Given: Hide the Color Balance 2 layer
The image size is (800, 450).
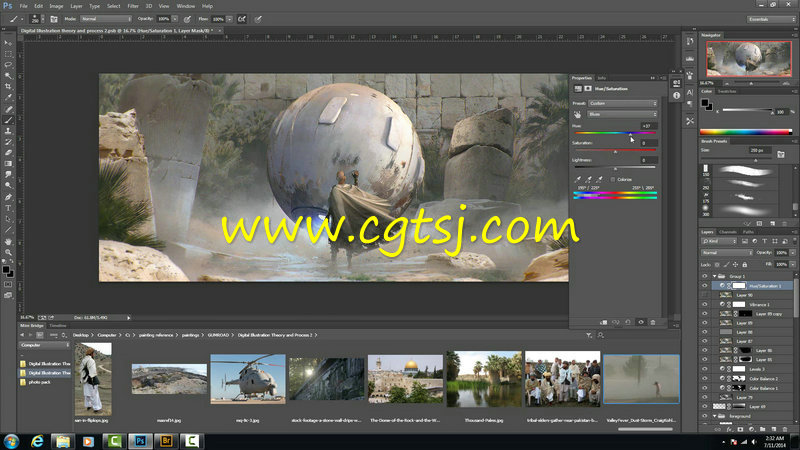Looking at the screenshot, I should click(x=705, y=379).
